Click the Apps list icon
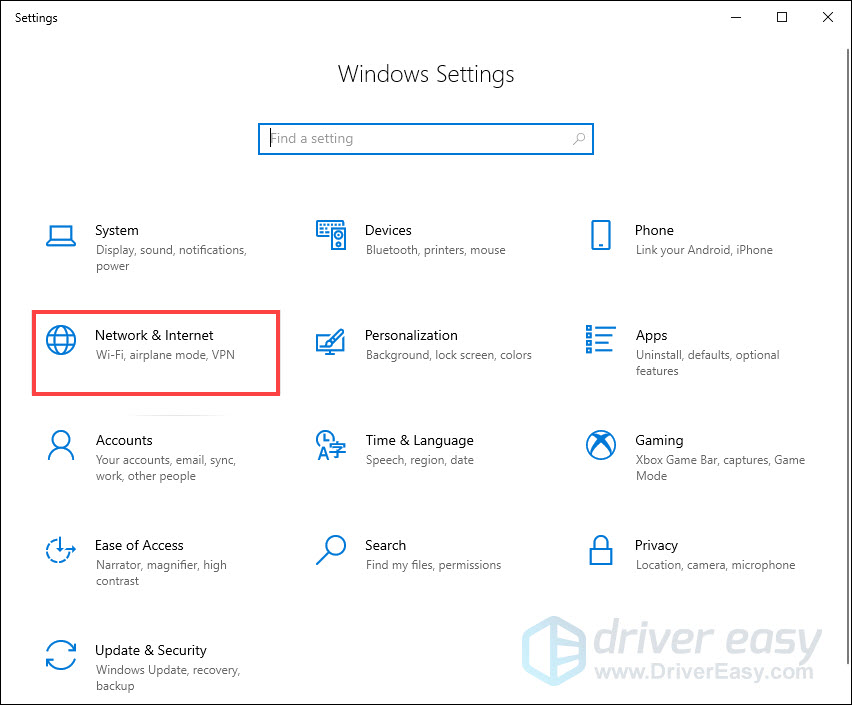 tap(600, 340)
